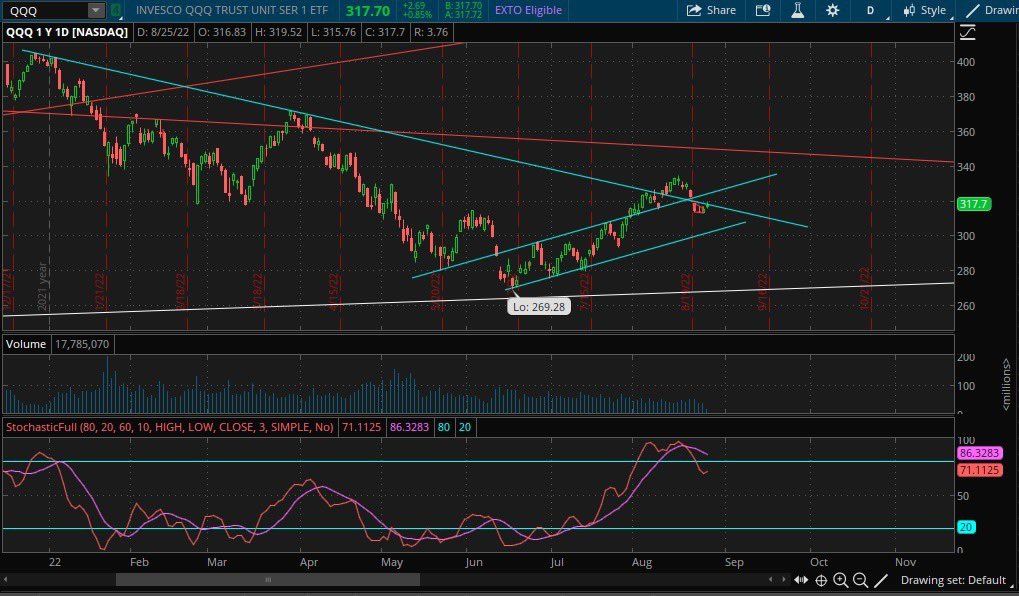Open Edit Studies flask icon
This screenshot has width=1019, height=596.
click(797, 10)
